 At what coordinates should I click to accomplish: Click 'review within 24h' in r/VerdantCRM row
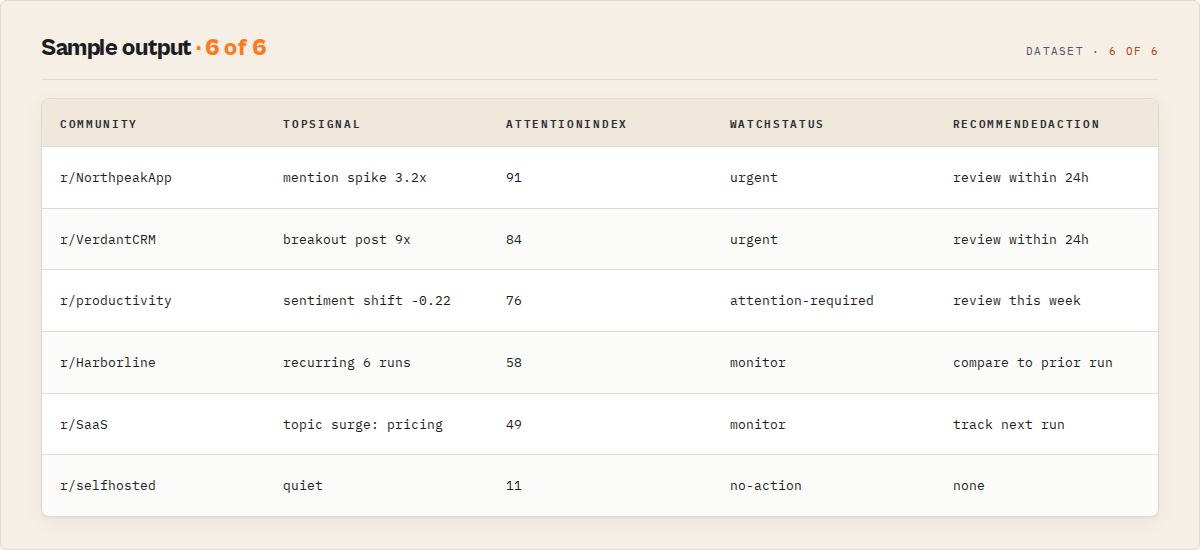pyautogui.click(x=1021, y=240)
